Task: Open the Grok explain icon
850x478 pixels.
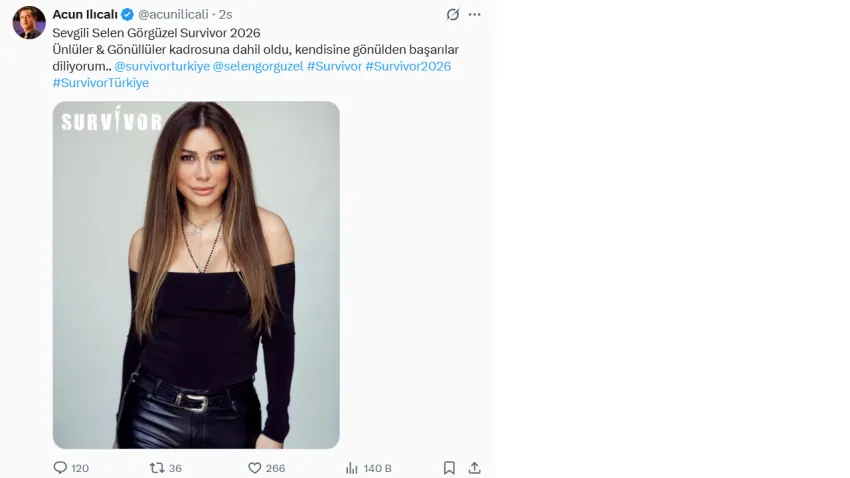Action: [x=453, y=15]
